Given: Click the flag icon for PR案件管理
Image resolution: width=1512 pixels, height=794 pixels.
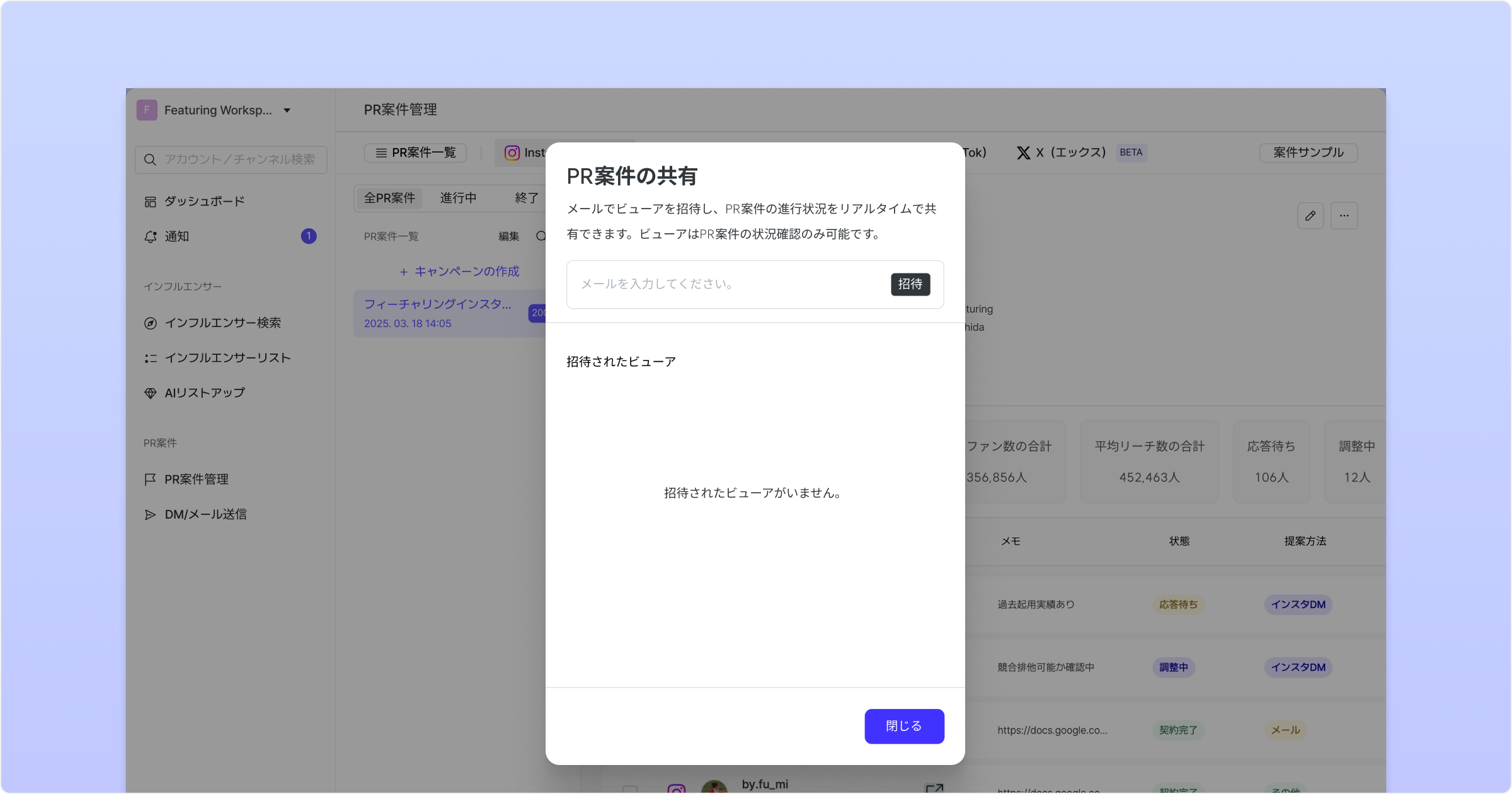Looking at the screenshot, I should click(150, 480).
